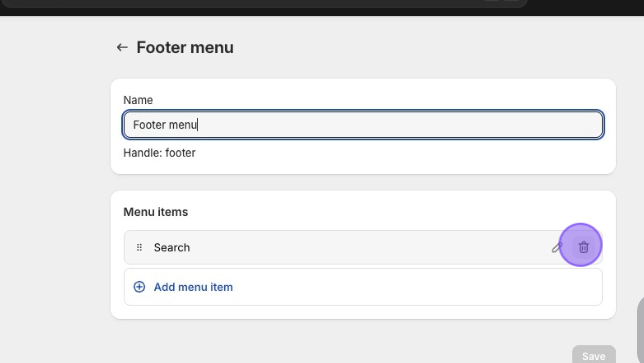
Task: Click the Name field label
Action: pyautogui.click(x=138, y=100)
